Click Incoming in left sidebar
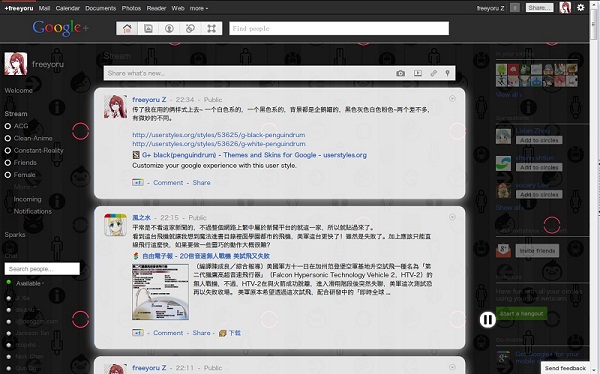The width and height of the screenshot is (600, 374). tap(28, 199)
